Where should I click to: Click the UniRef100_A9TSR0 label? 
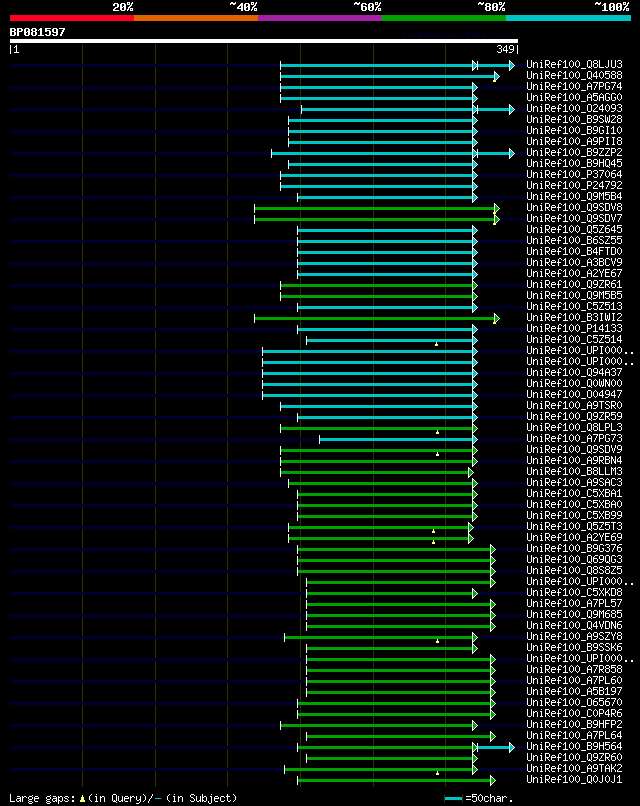574,406
